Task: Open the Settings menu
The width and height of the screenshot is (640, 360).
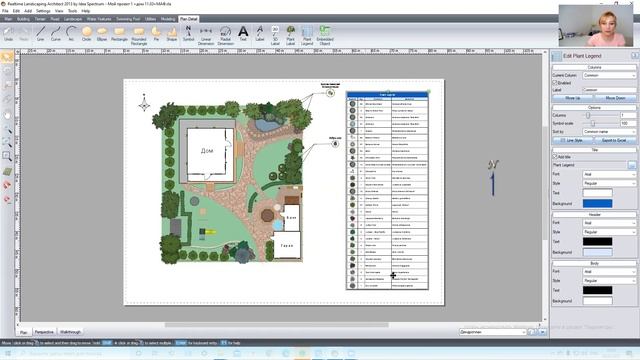Action: pos(43,11)
